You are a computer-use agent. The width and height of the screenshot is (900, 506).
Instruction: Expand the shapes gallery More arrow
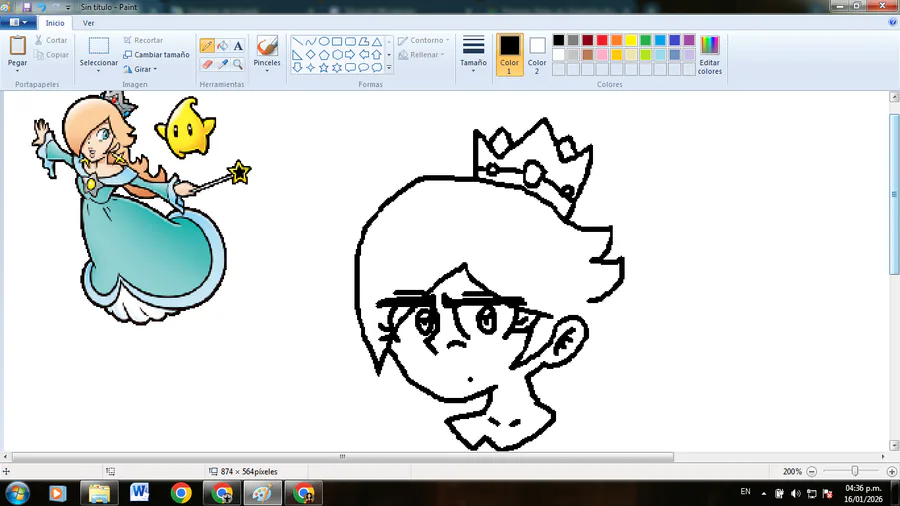389,68
